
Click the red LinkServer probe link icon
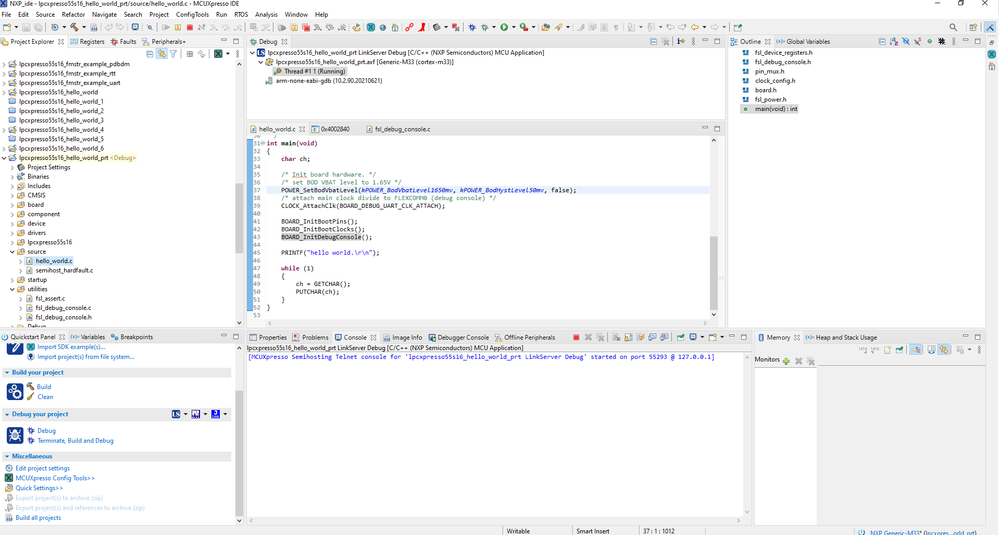[x=409, y=27]
